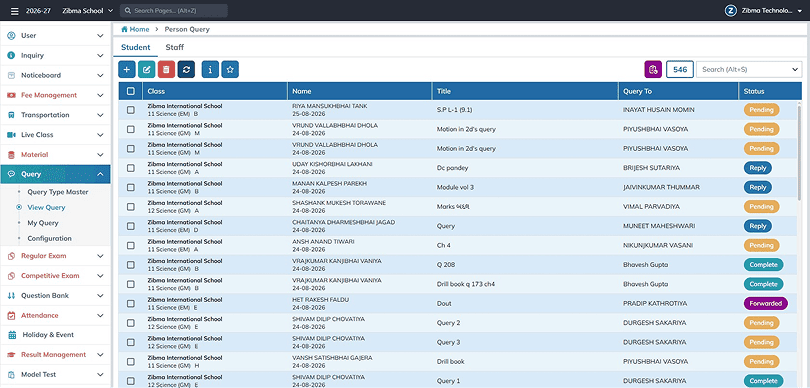
Task: Open the Zibma School dropdown
Action: coord(87,10)
